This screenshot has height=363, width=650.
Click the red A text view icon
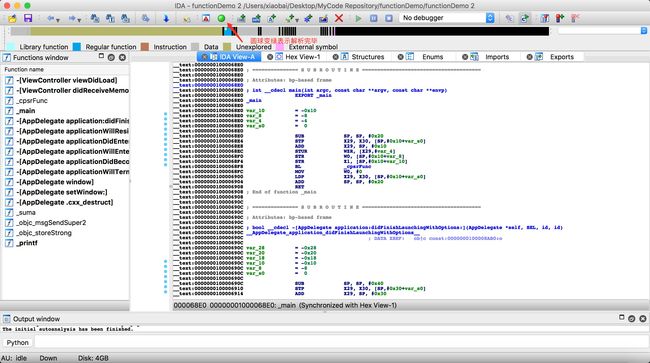tap(206, 18)
